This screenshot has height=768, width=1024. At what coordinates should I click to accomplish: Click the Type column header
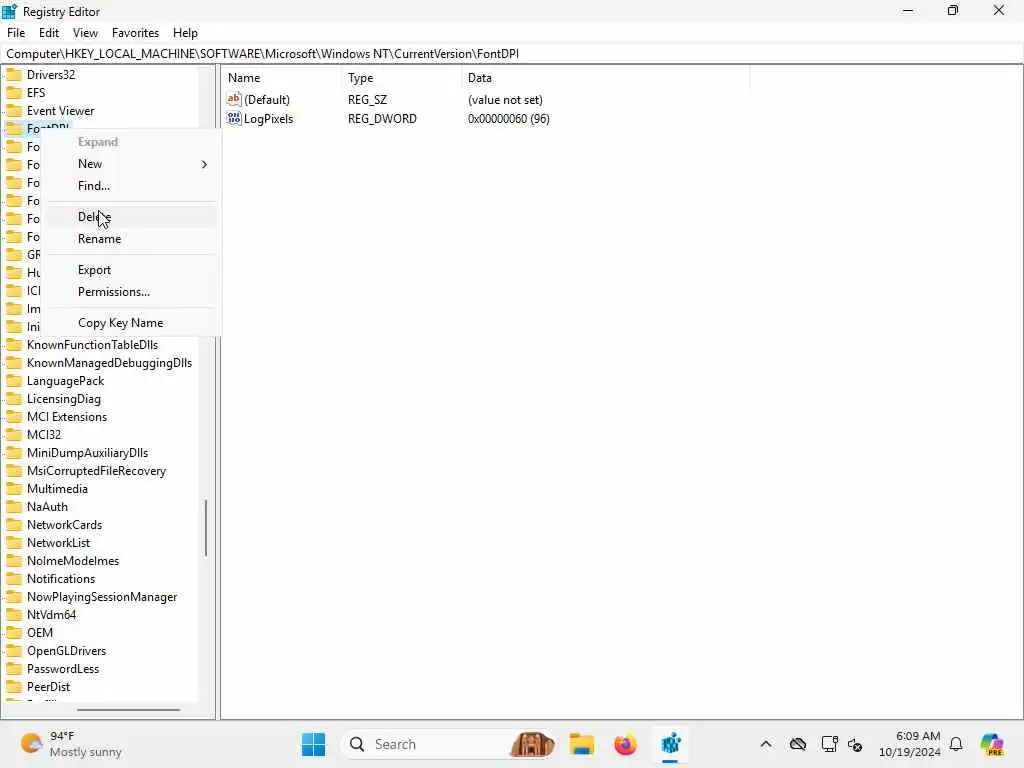(x=360, y=78)
